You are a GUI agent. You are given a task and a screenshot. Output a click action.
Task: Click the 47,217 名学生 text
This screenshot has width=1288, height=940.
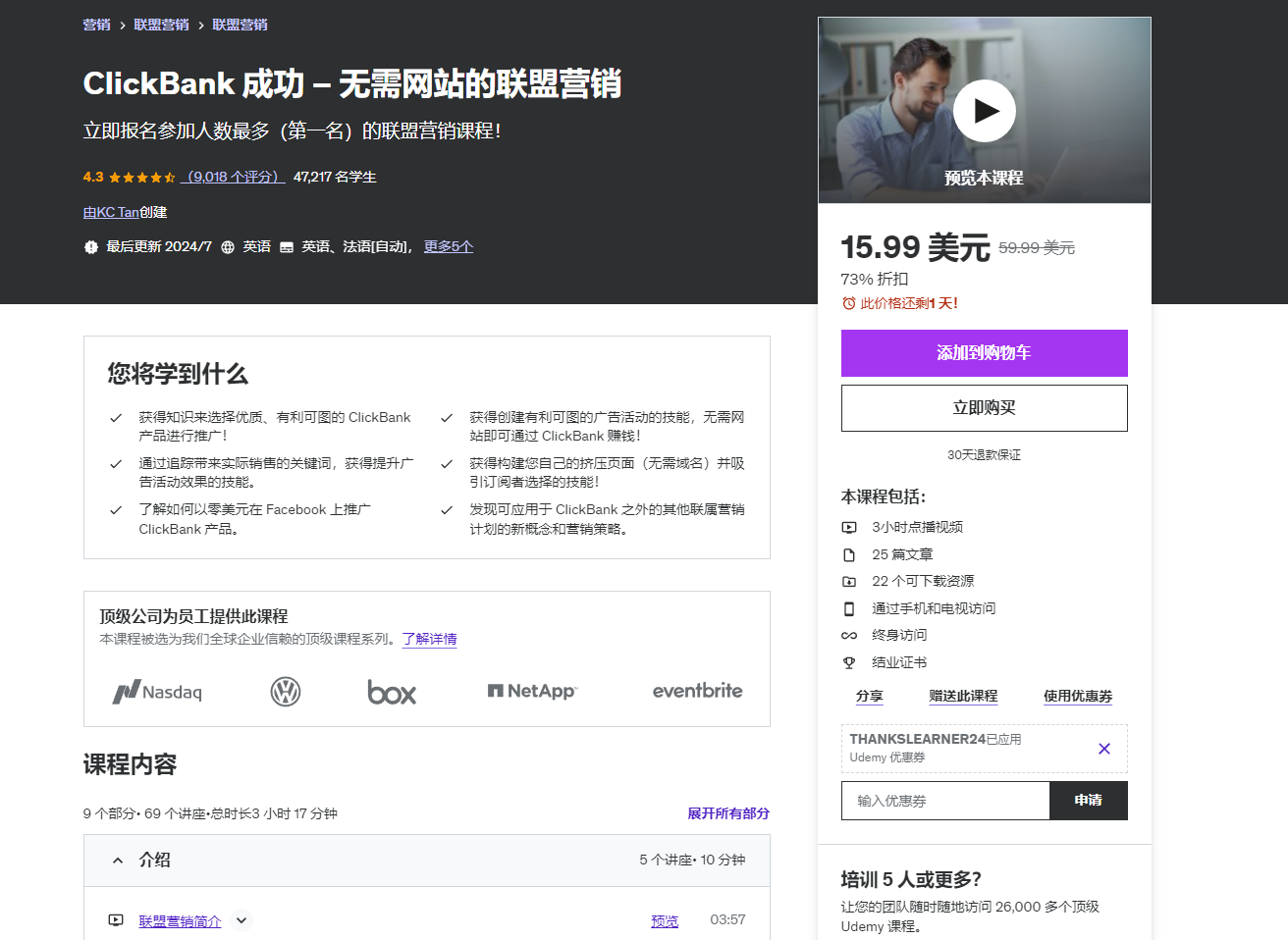335,177
